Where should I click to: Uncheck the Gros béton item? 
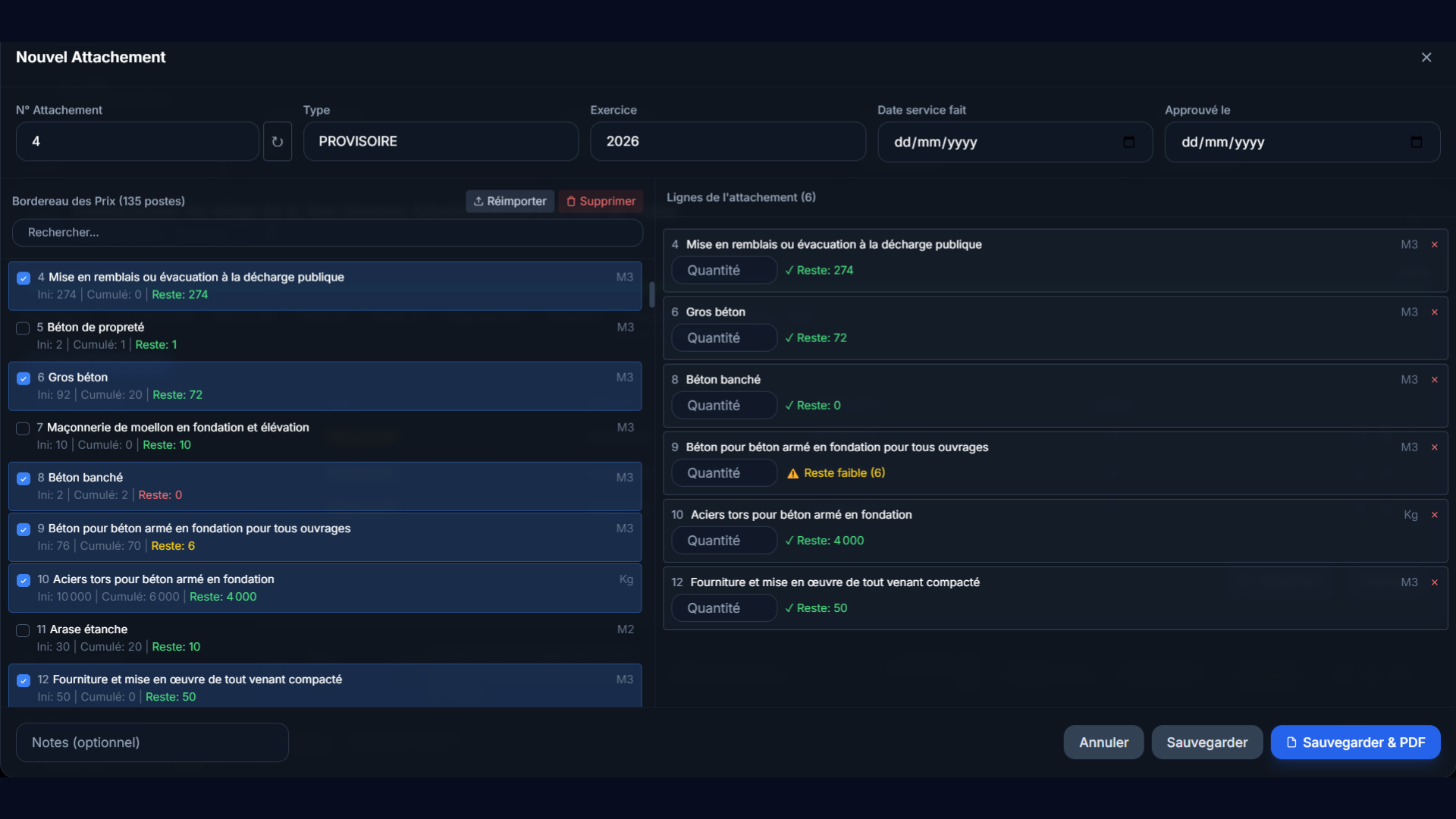click(24, 378)
